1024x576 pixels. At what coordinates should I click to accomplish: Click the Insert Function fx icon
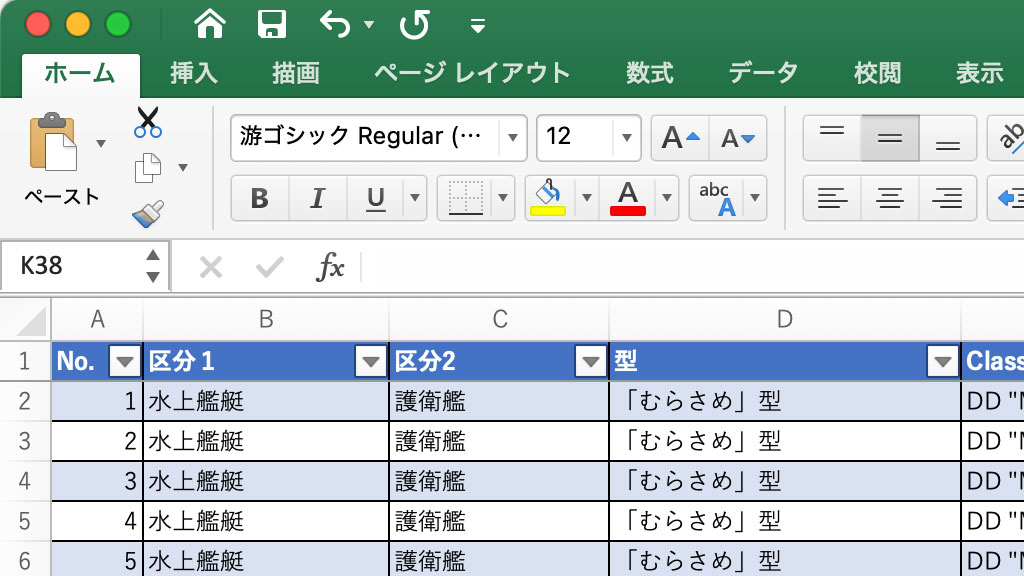point(330,266)
